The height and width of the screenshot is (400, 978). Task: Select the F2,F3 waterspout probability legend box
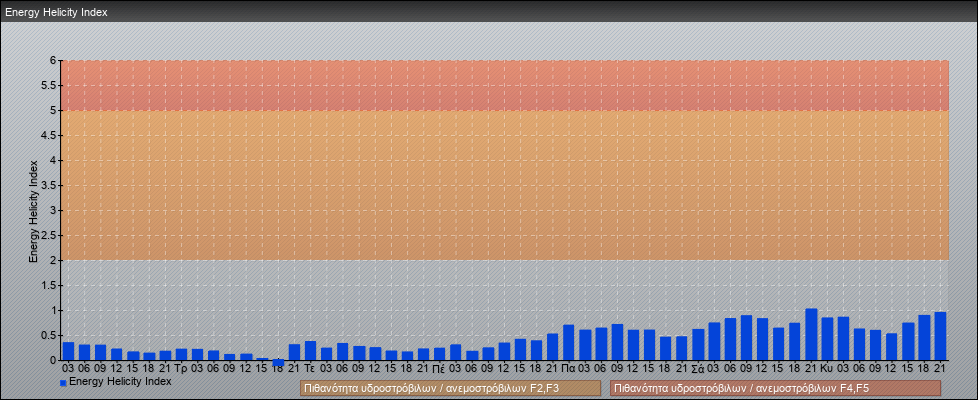[x=450, y=388]
